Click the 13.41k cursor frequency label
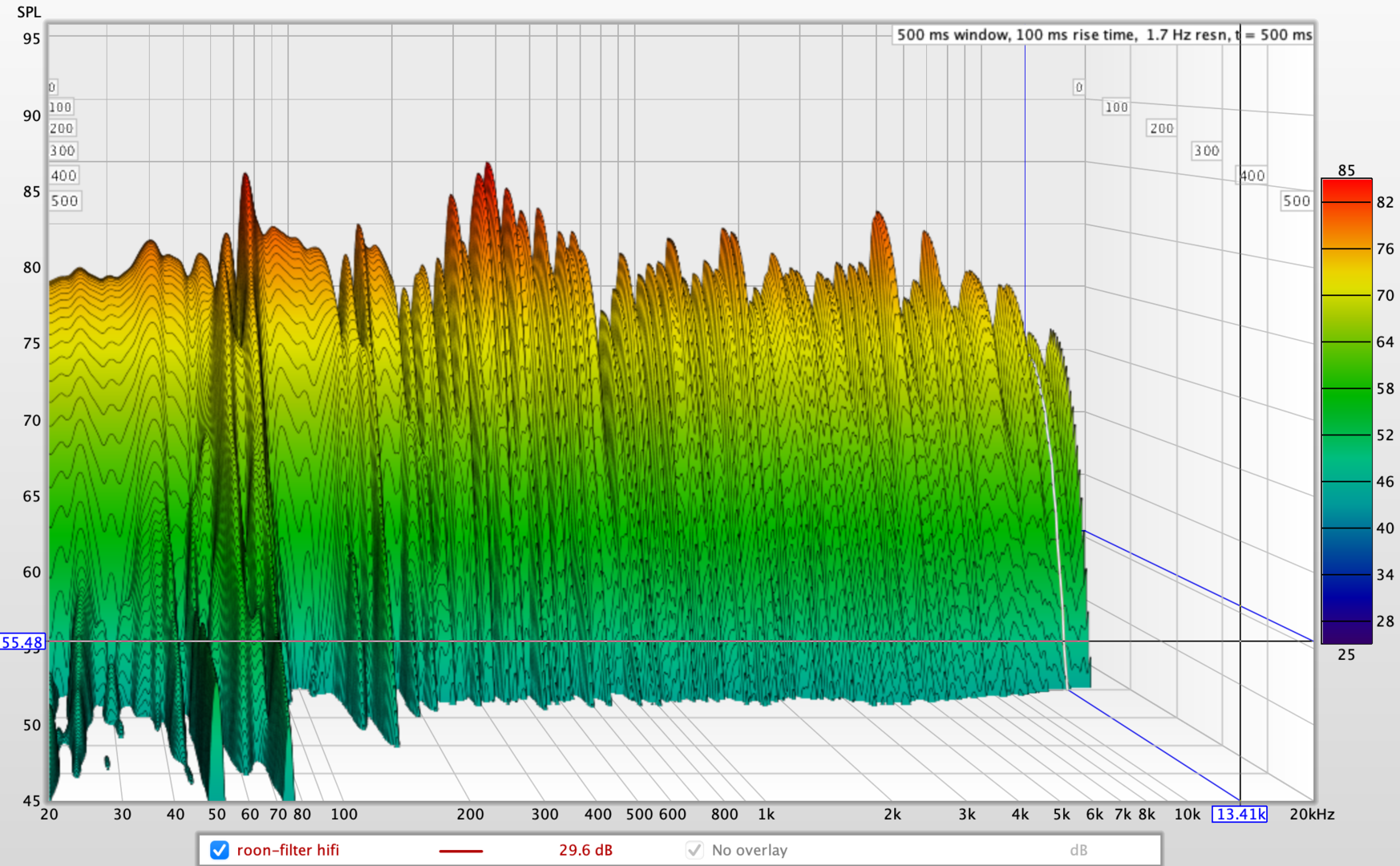 [x=1240, y=815]
